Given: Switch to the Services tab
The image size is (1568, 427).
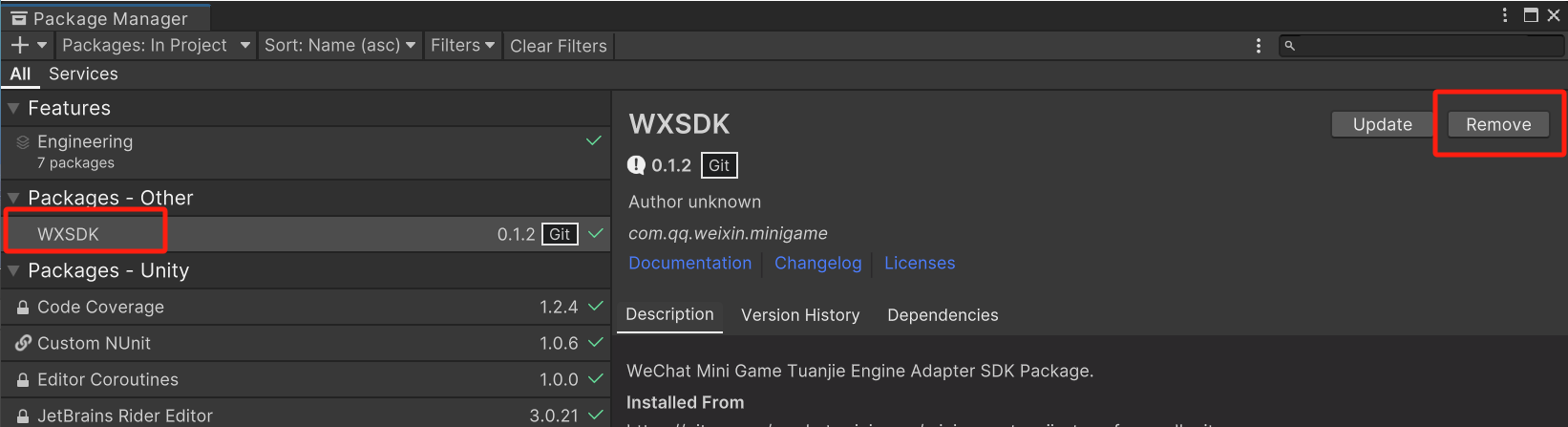Looking at the screenshot, I should [83, 74].
